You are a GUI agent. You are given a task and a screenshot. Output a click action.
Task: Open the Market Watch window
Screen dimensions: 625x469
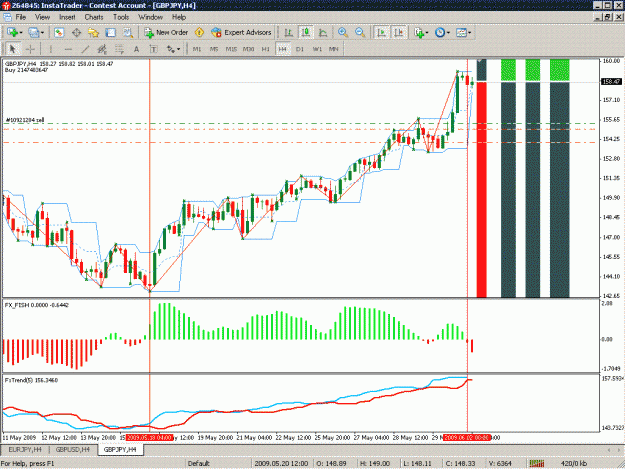(59, 33)
